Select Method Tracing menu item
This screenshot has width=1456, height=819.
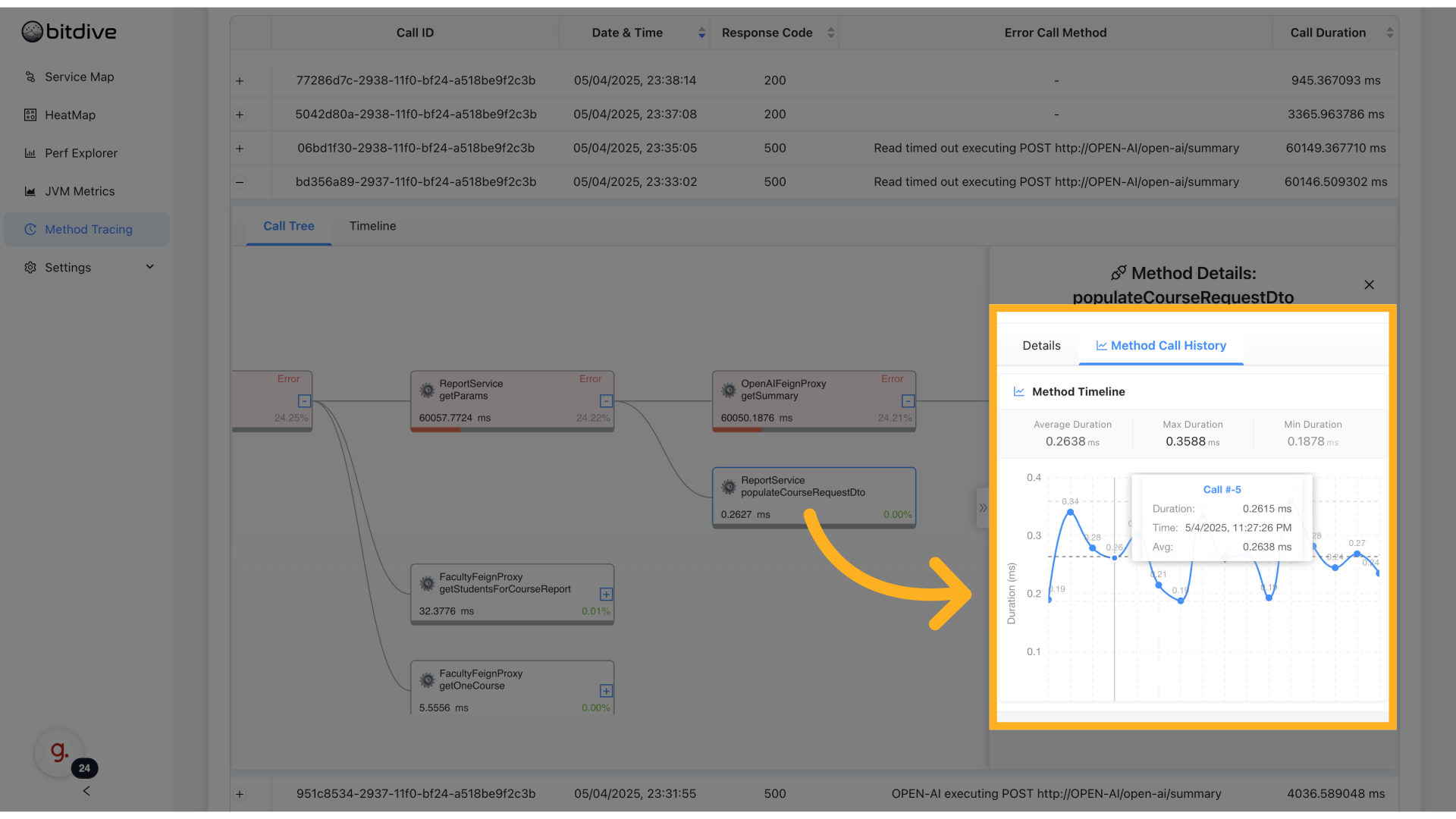[x=87, y=229]
